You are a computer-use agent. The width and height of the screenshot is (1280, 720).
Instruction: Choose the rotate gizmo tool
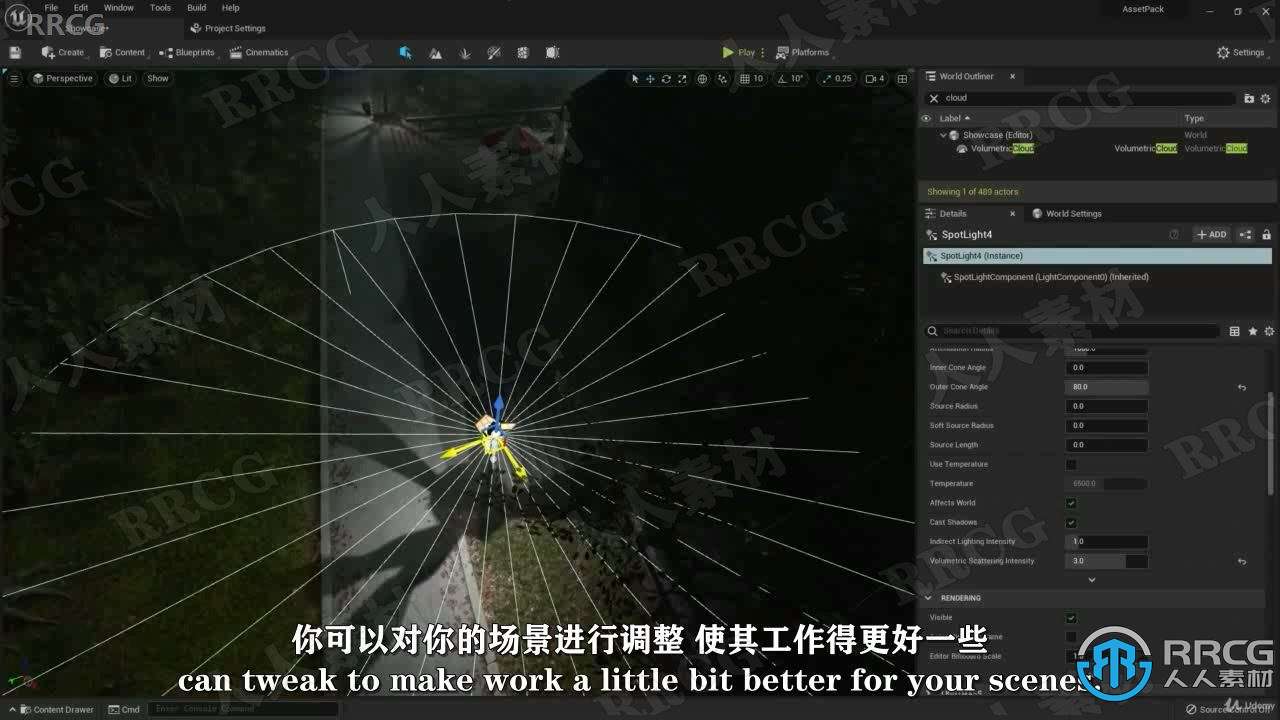[666, 78]
